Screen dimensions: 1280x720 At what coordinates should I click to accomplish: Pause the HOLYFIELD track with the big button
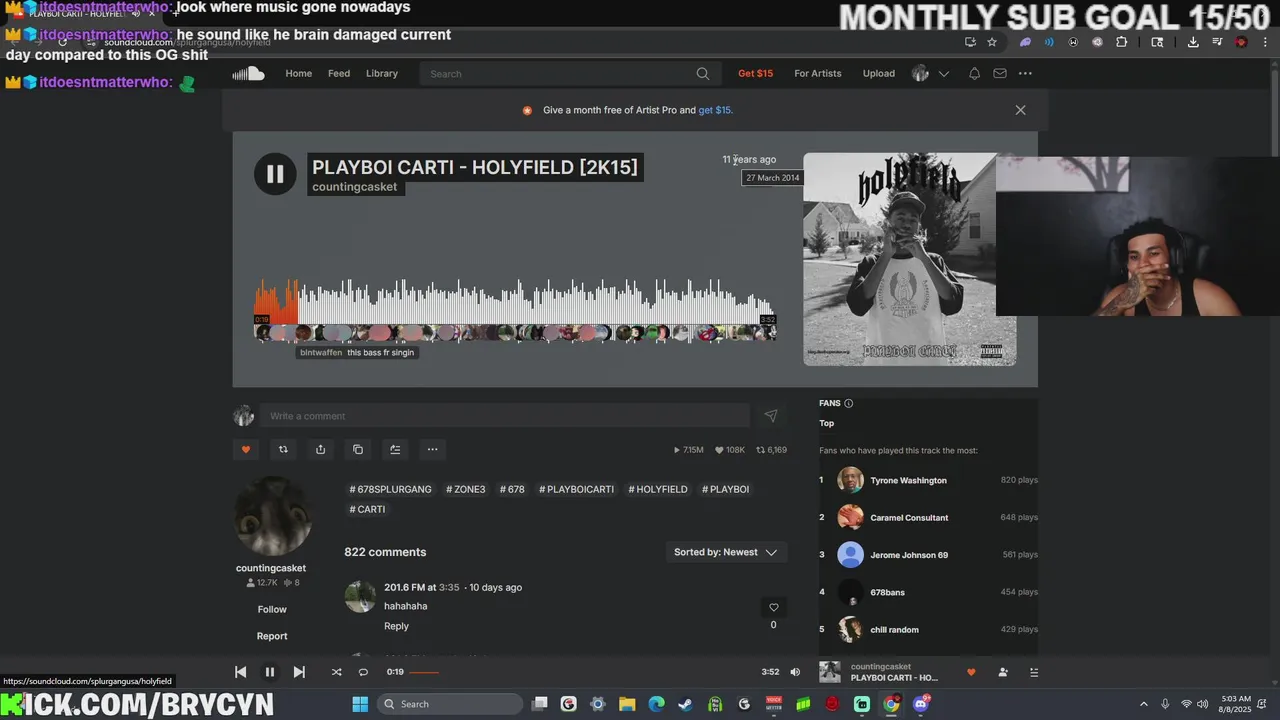point(275,174)
